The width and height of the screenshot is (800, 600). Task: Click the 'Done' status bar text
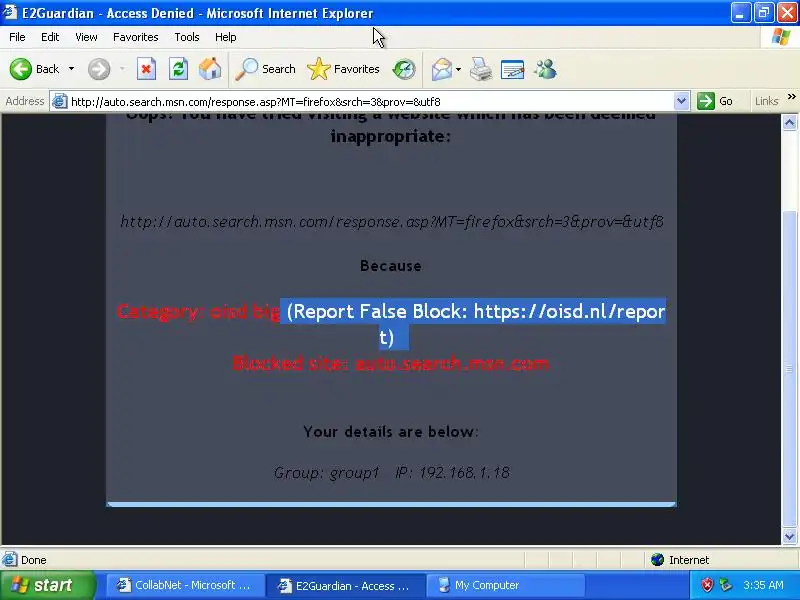click(34, 560)
